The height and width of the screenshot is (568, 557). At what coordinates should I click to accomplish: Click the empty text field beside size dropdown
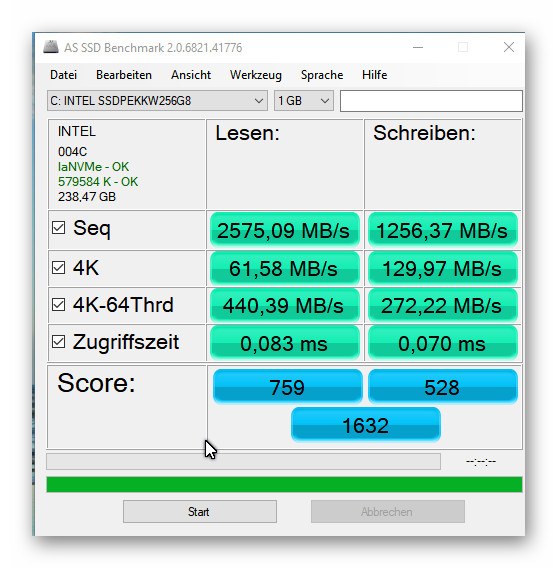click(x=431, y=101)
